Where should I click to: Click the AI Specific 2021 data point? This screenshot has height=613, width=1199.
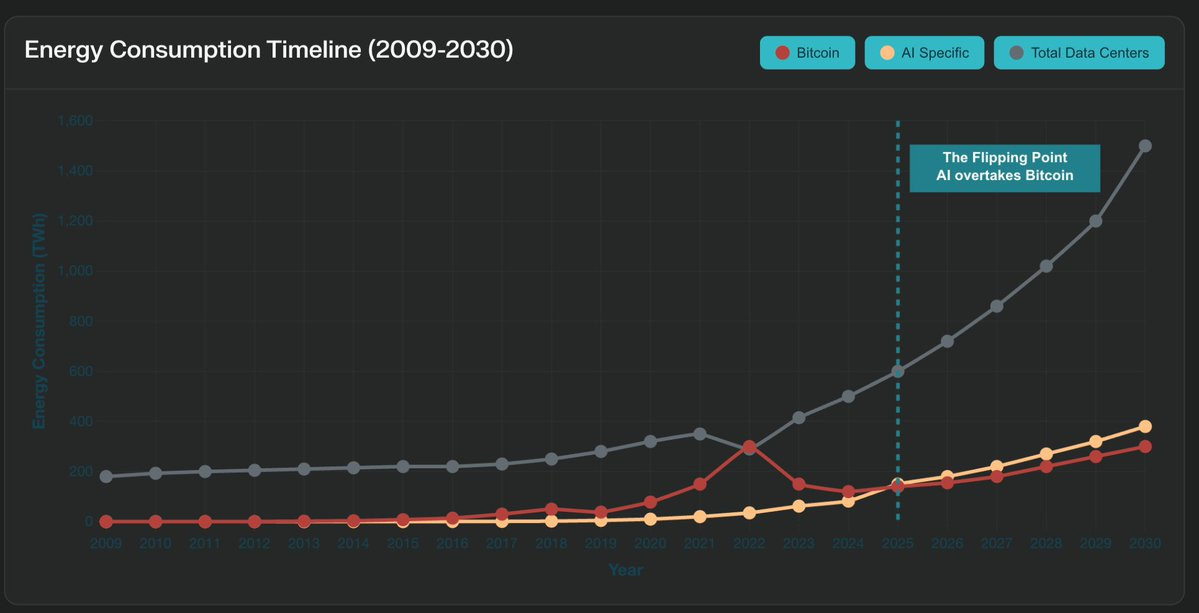coord(700,517)
